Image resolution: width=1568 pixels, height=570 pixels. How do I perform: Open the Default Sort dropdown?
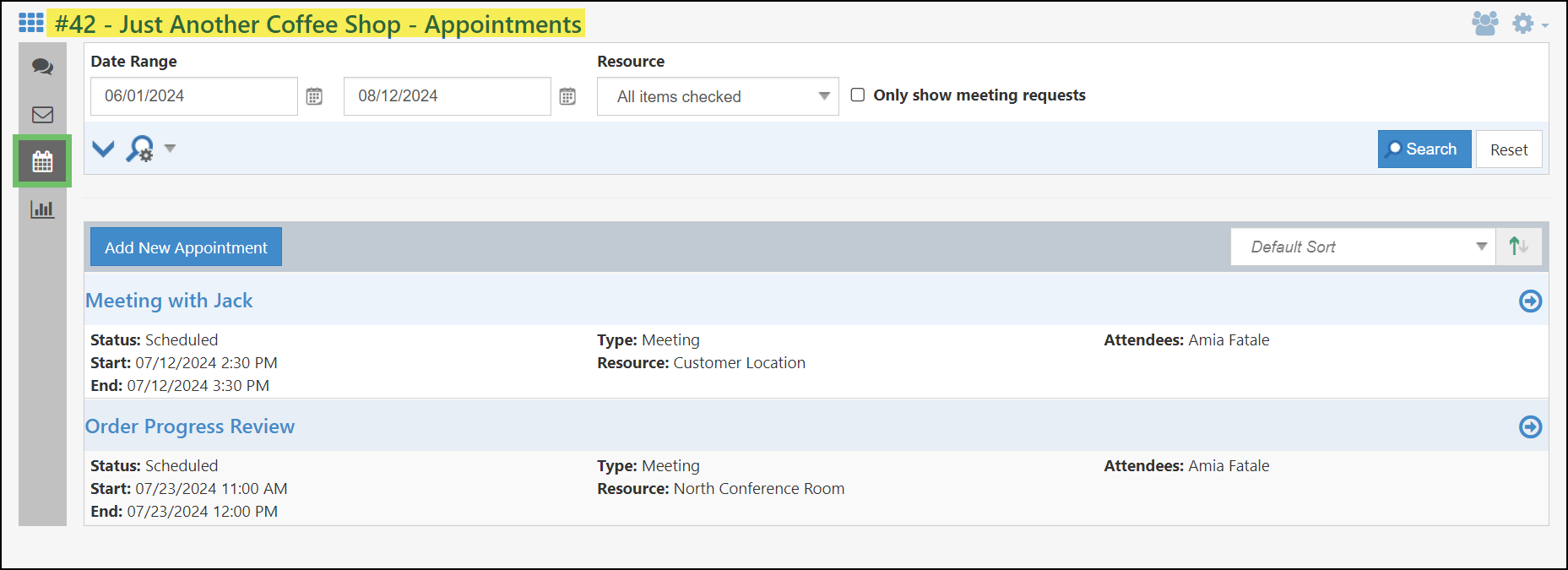[x=1363, y=247]
